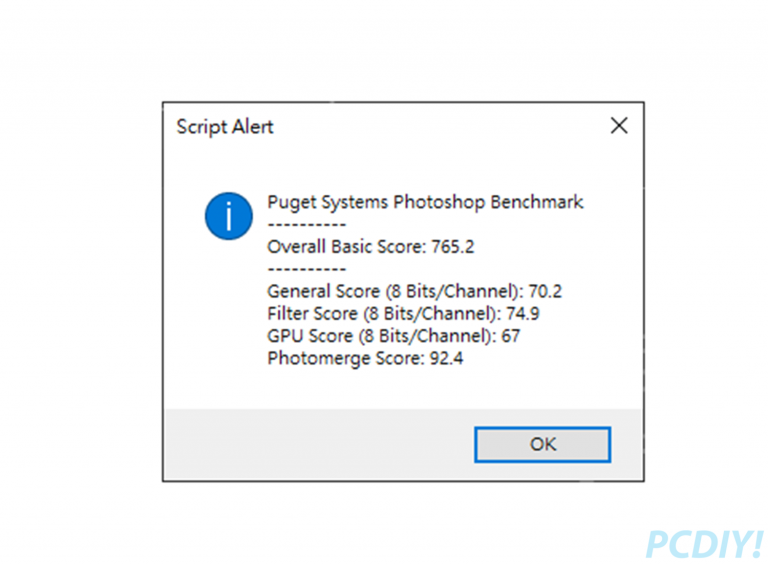This screenshot has width=768, height=564.
Task: Click the 74.9 filter score value
Action: click(523, 313)
